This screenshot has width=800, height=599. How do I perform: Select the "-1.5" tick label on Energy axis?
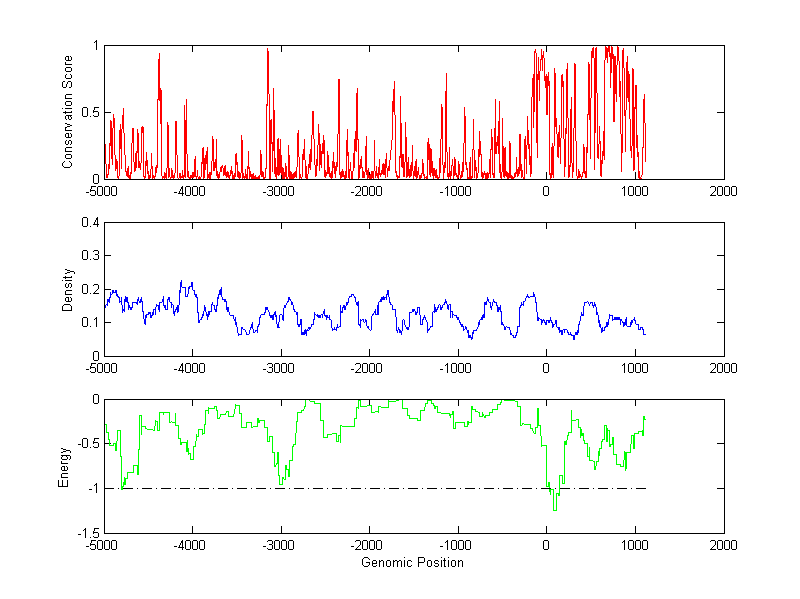point(84,533)
